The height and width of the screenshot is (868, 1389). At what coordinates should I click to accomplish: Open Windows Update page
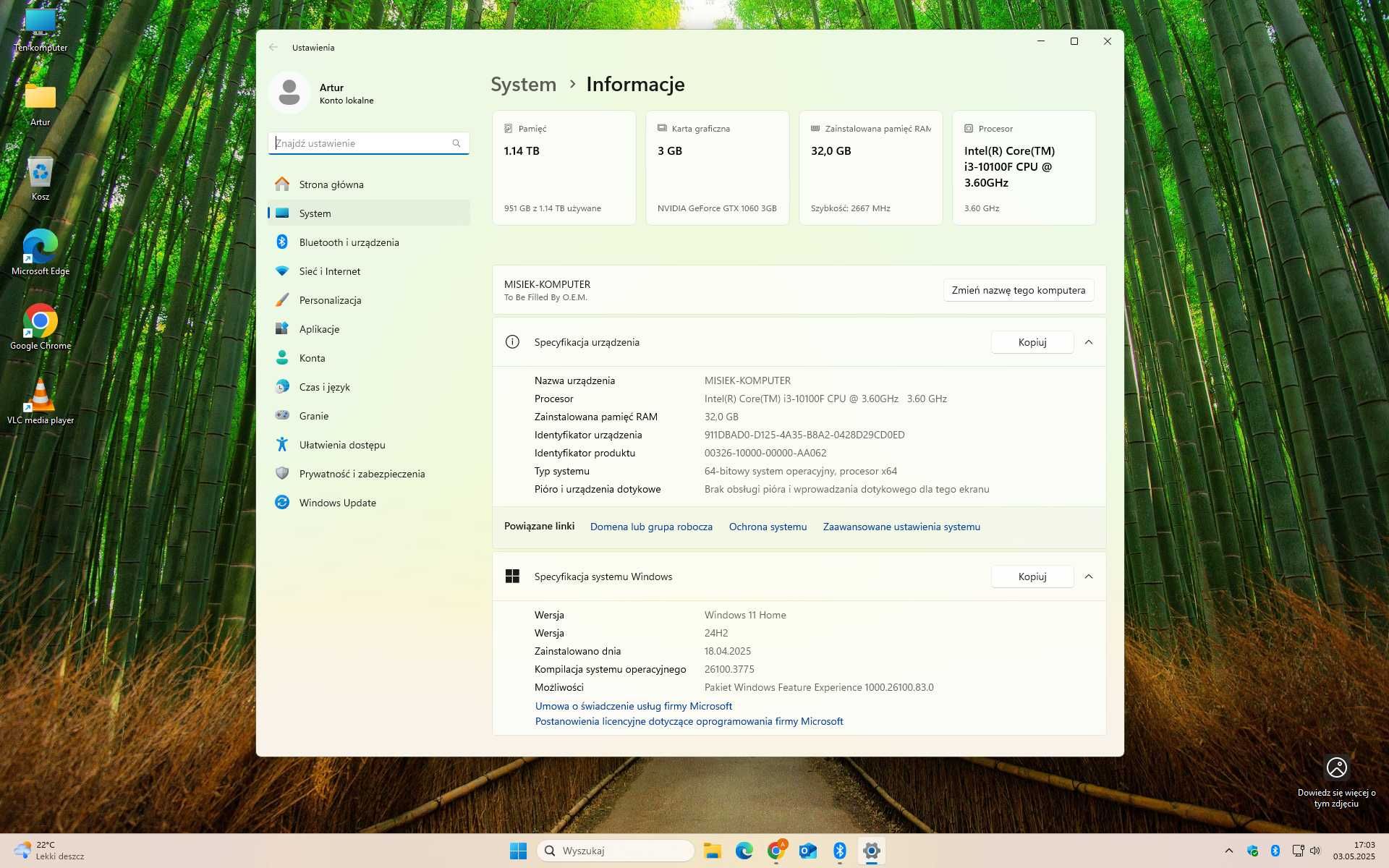point(368,503)
